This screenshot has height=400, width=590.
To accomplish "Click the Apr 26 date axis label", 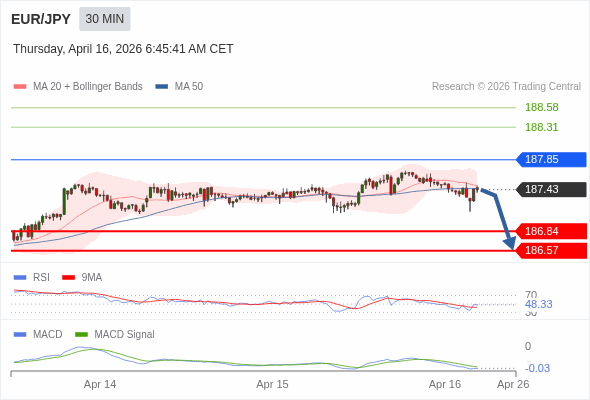I will [x=513, y=384].
